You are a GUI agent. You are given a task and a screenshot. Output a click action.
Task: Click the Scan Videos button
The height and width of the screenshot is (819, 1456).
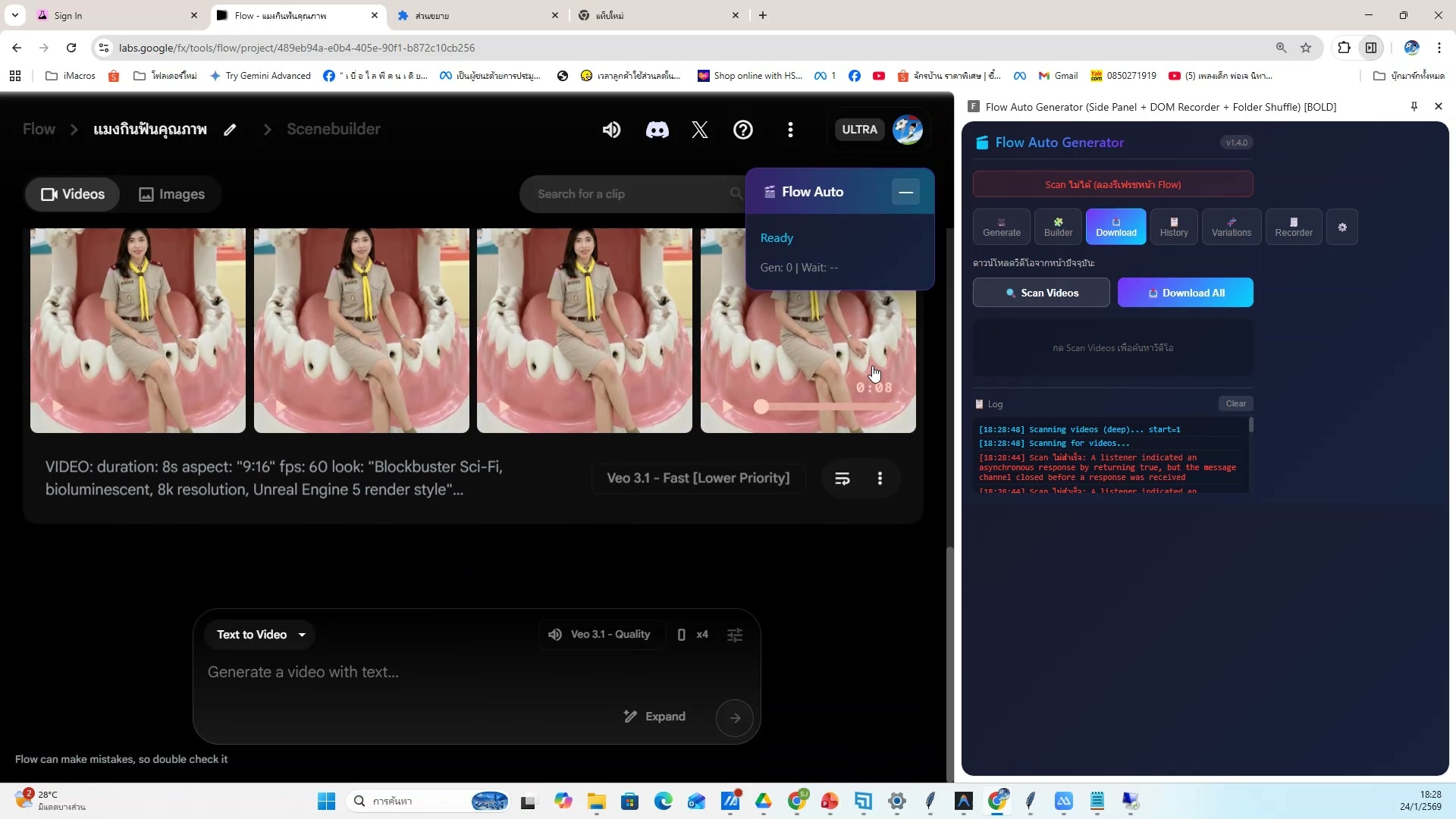[1040, 293]
